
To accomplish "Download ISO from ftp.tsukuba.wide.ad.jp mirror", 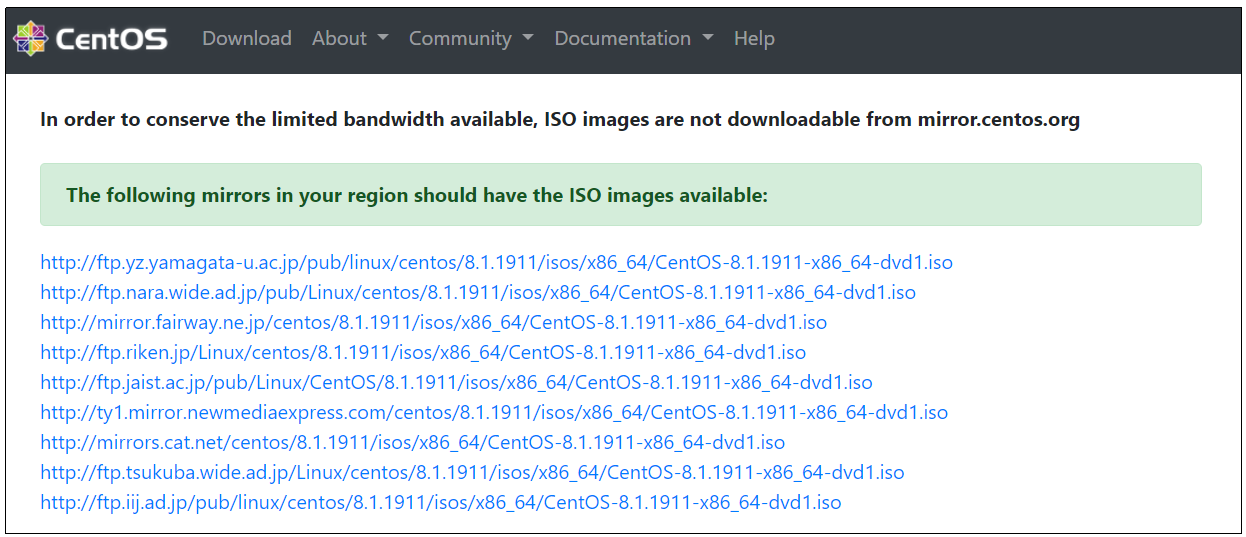I will click(x=472, y=473).
